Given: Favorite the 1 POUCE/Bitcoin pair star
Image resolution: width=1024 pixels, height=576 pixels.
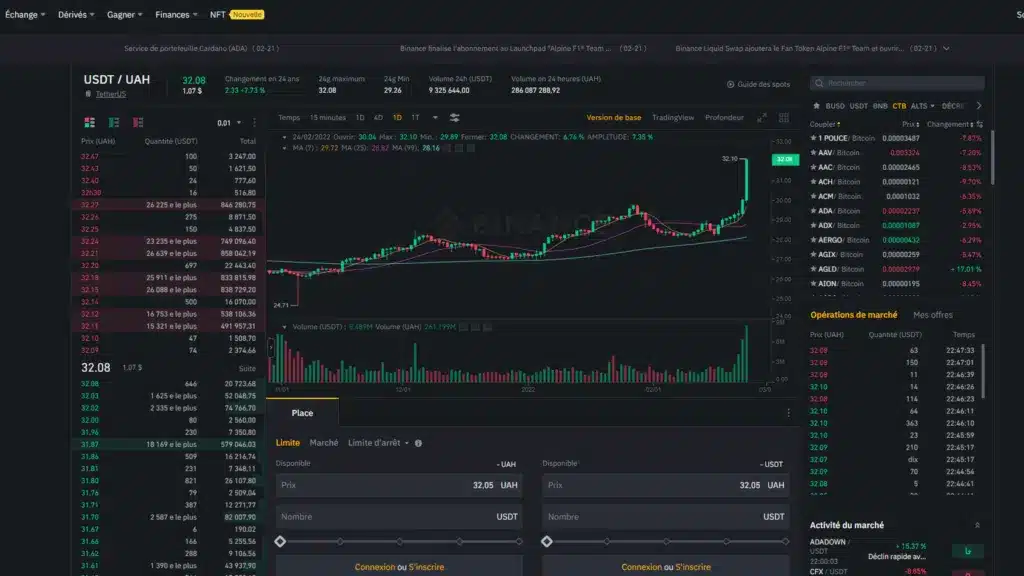Looking at the screenshot, I should tap(813, 138).
